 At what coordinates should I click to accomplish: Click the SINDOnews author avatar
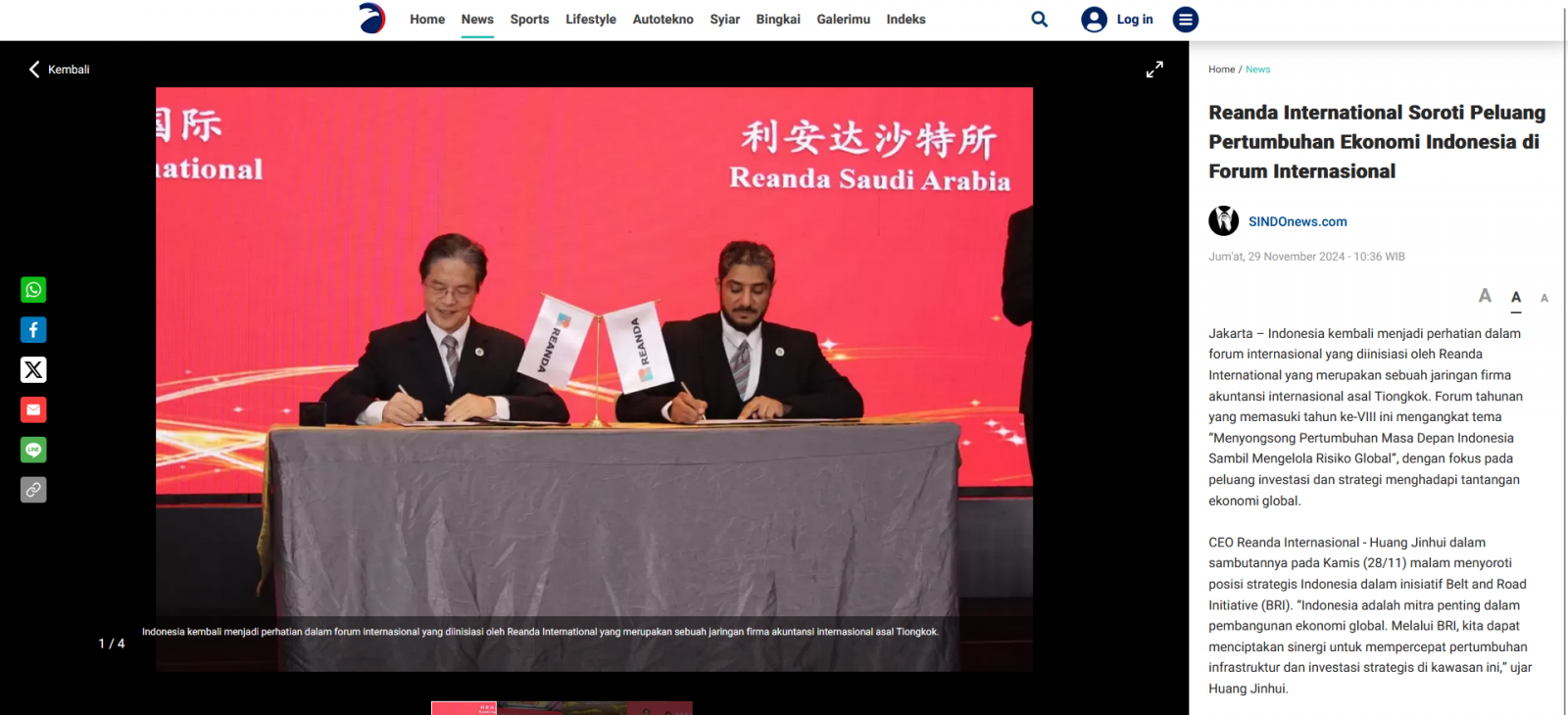coord(1223,221)
